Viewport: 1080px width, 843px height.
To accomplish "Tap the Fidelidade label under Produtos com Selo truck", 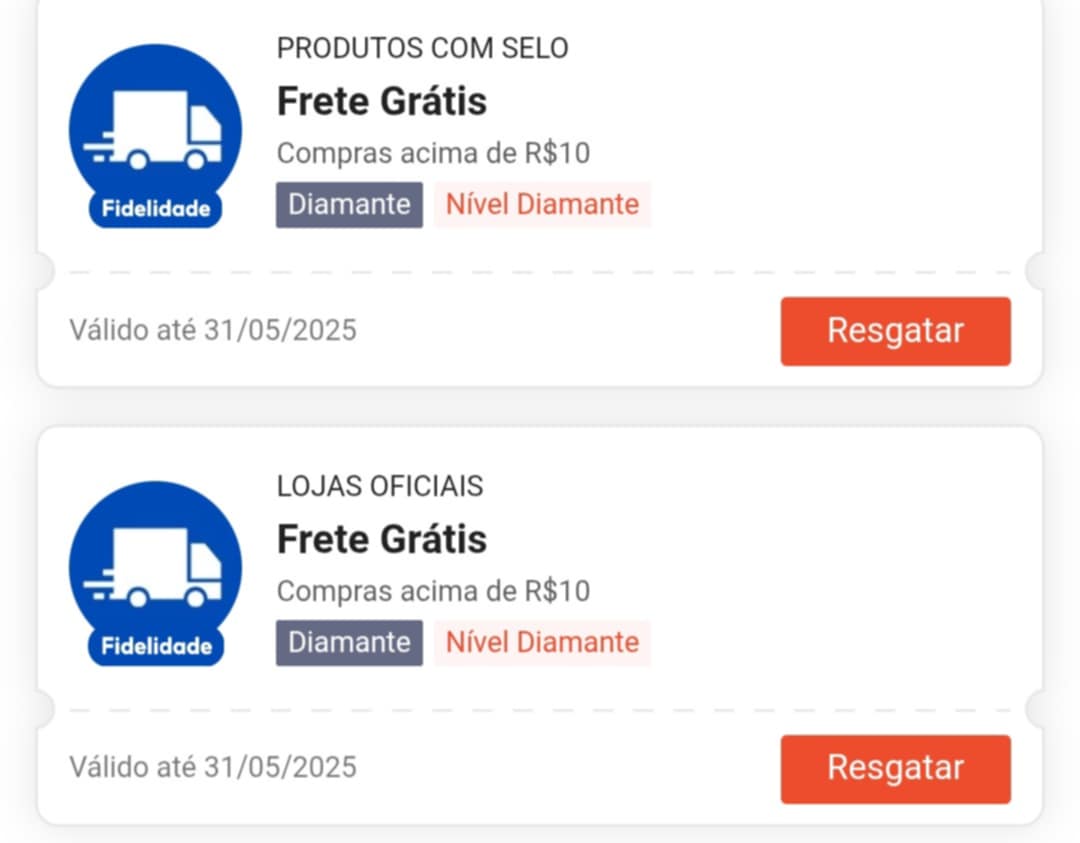I will (x=156, y=209).
